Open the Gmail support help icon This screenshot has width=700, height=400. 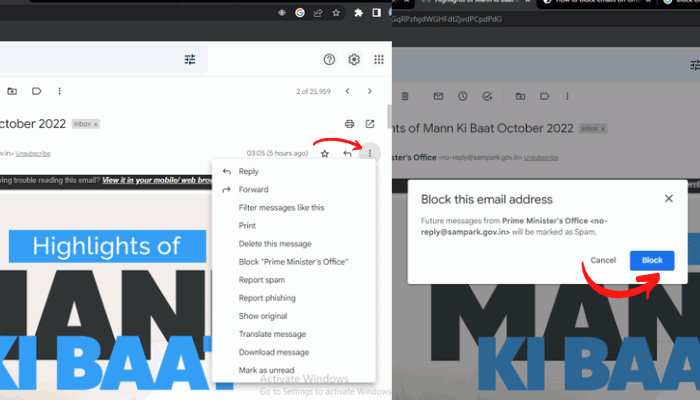click(329, 59)
